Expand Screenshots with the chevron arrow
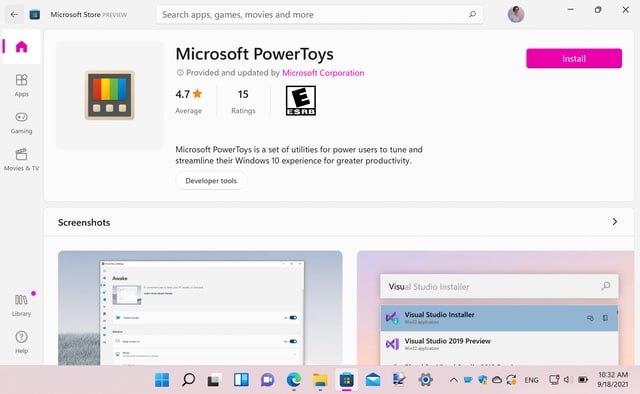Screen dimensions: 640x394 coord(615,222)
